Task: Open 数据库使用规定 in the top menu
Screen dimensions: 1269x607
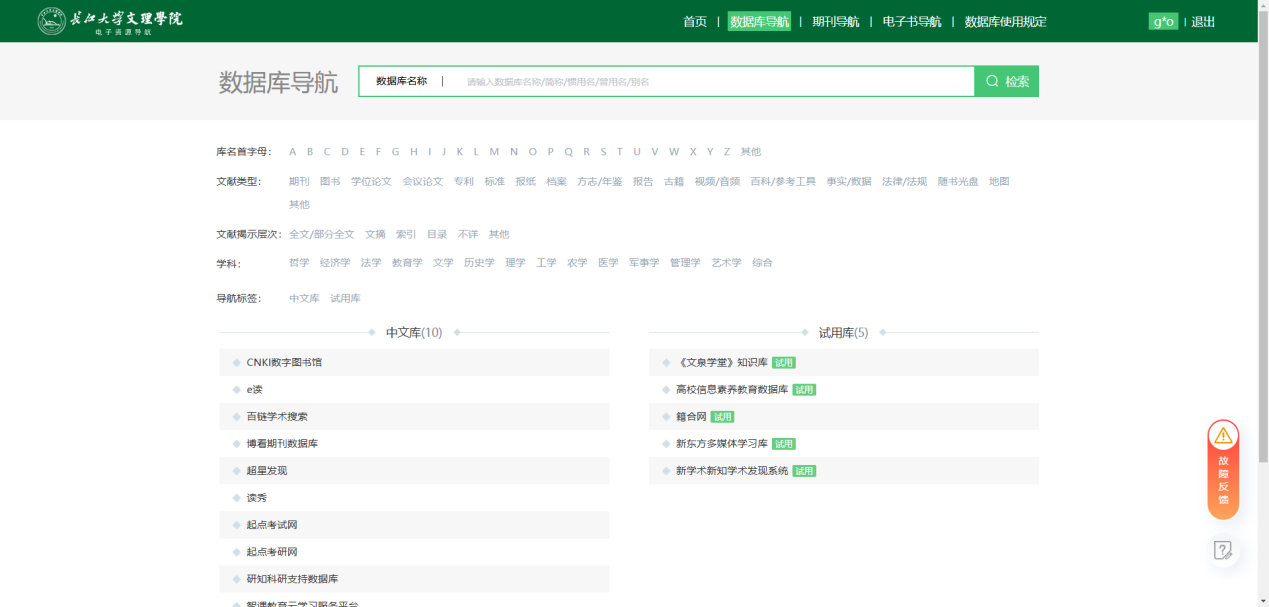Action: click(1005, 22)
